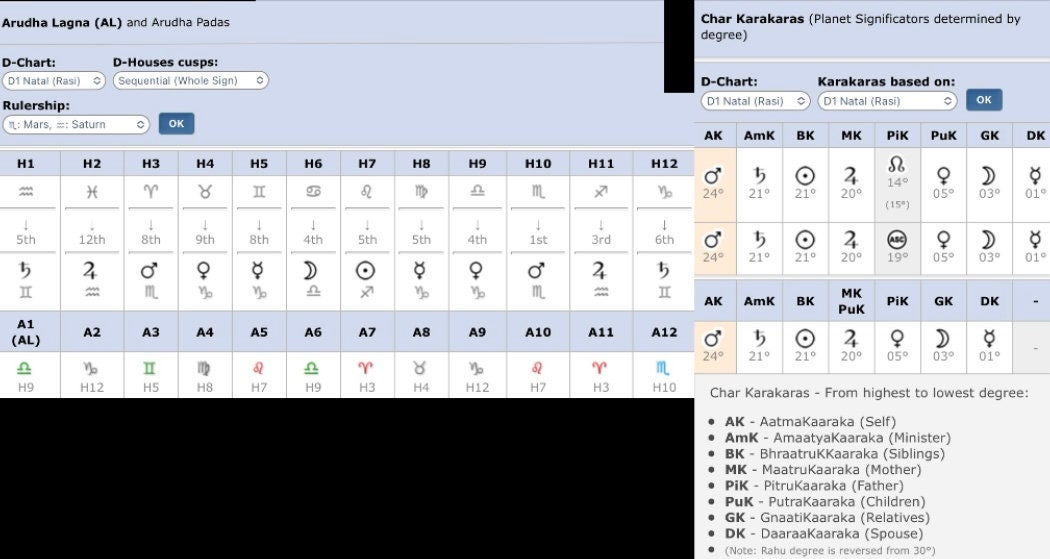Click OK button beside Rulership dropdown

click(176, 124)
